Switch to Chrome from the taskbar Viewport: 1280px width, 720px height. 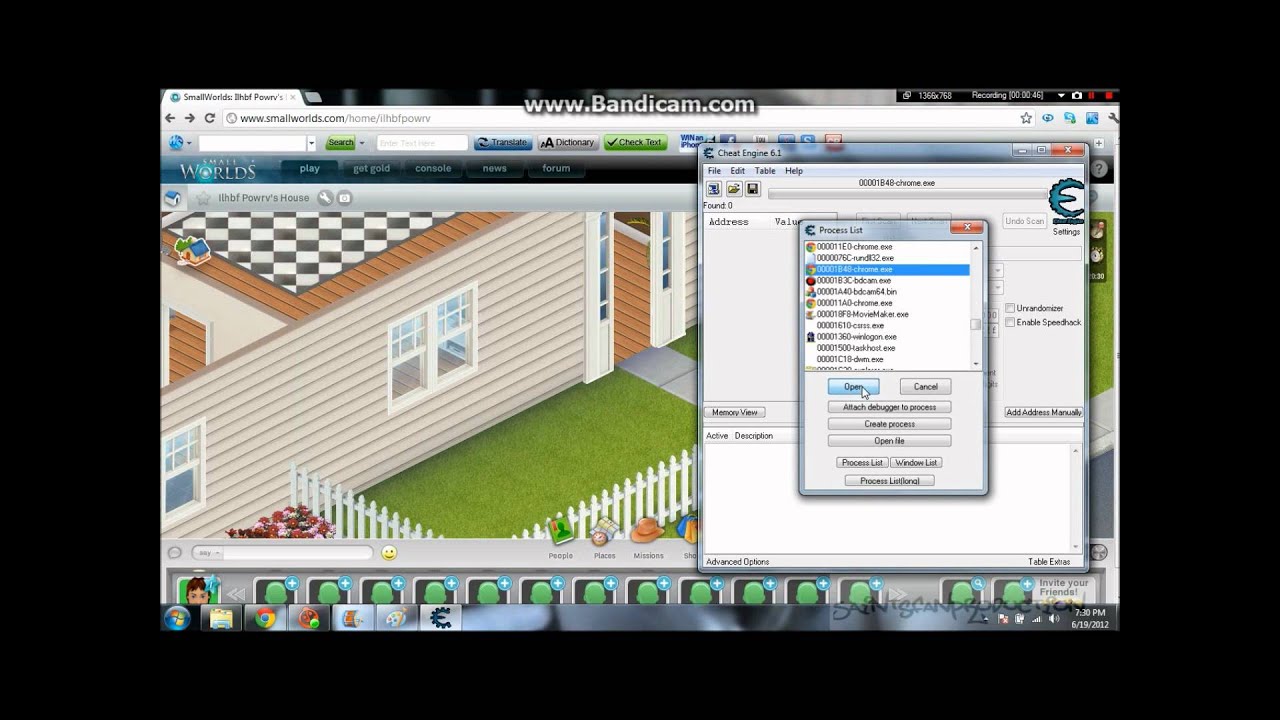point(265,619)
